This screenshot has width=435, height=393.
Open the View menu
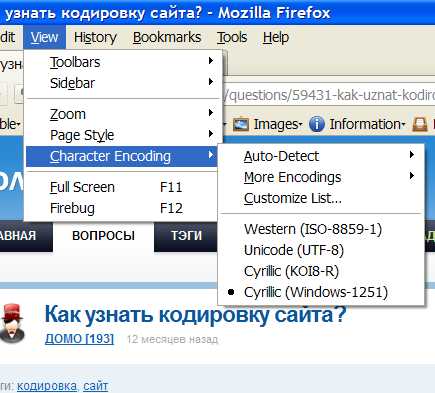44,37
